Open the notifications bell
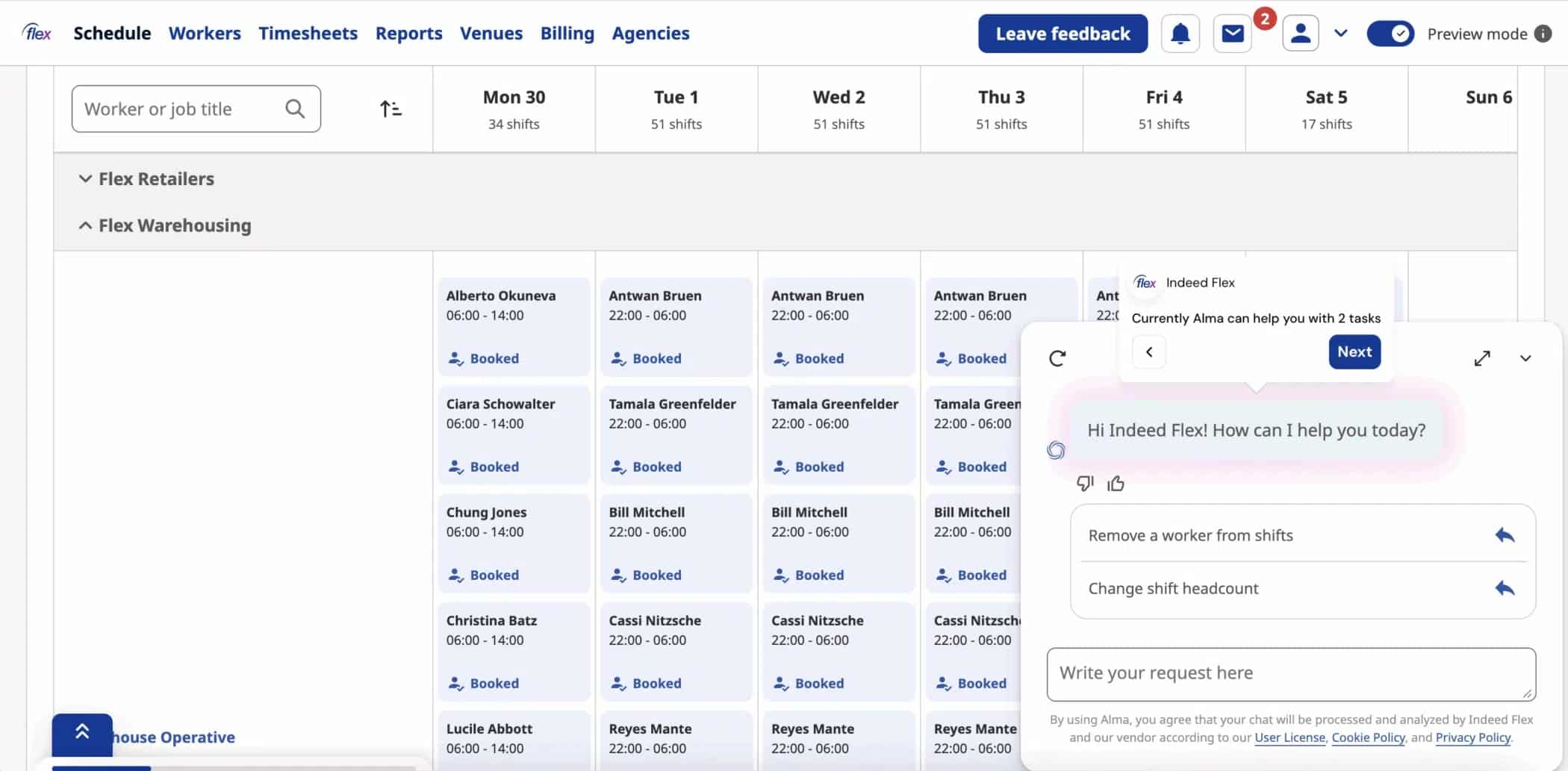The height and width of the screenshot is (771, 1568). pyautogui.click(x=1180, y=34)
